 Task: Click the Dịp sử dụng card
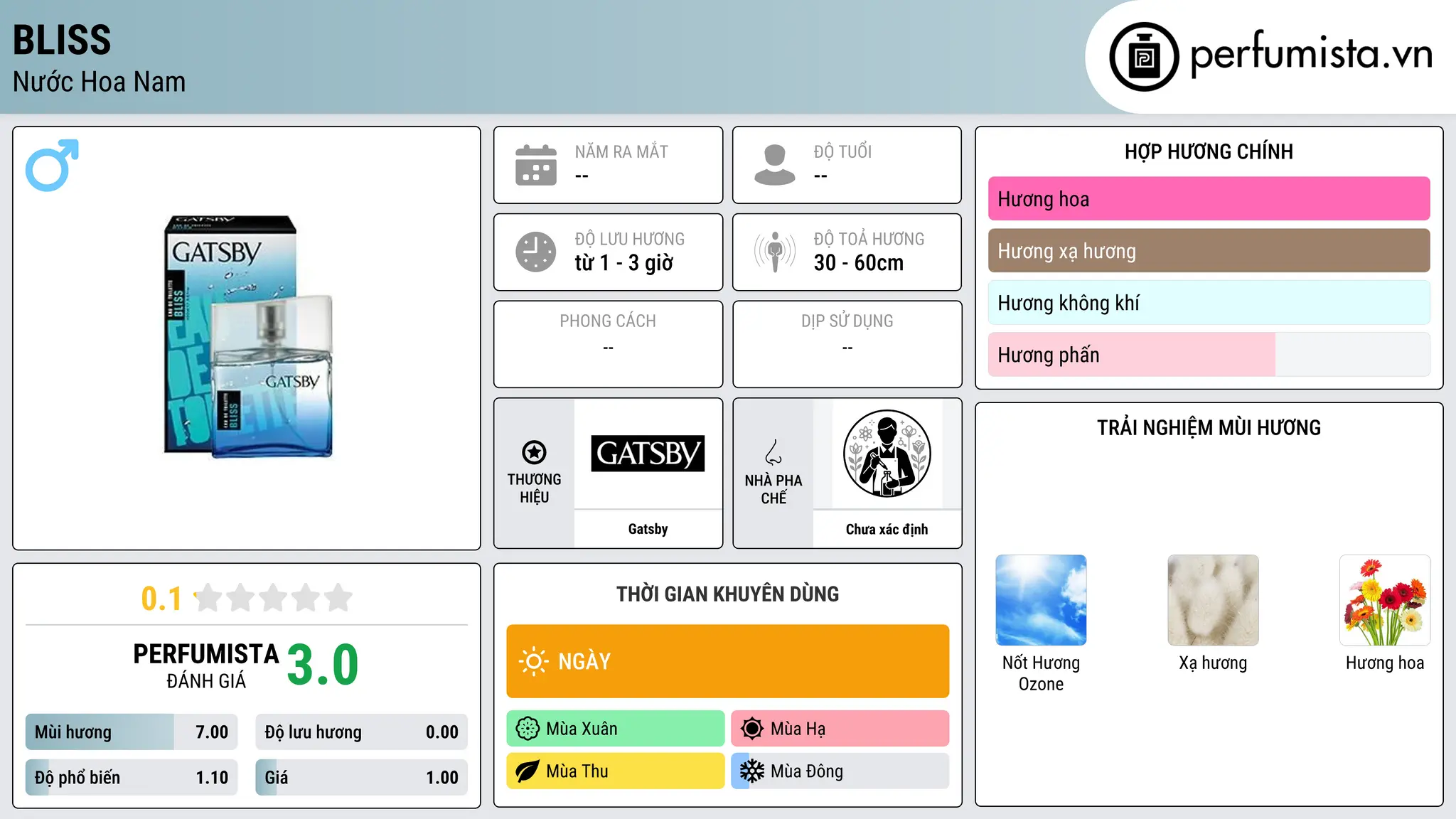847,344
